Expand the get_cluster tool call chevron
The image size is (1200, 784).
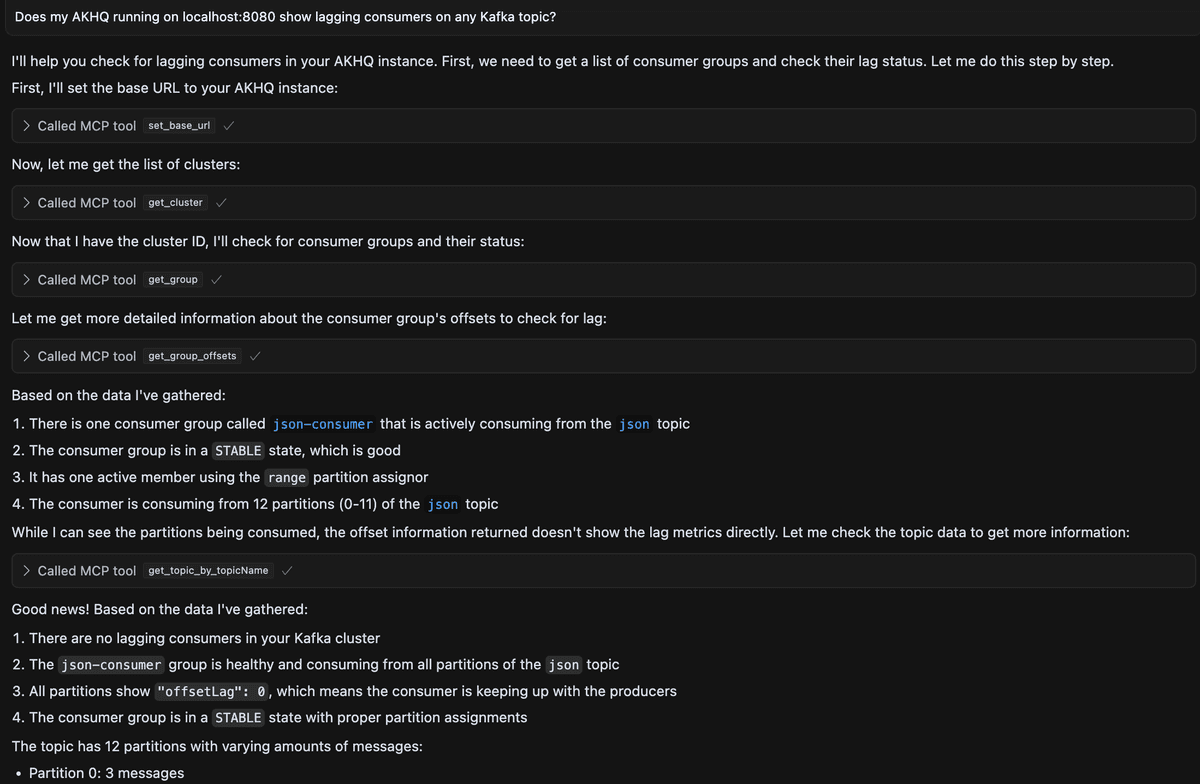[x=26, y=203]
